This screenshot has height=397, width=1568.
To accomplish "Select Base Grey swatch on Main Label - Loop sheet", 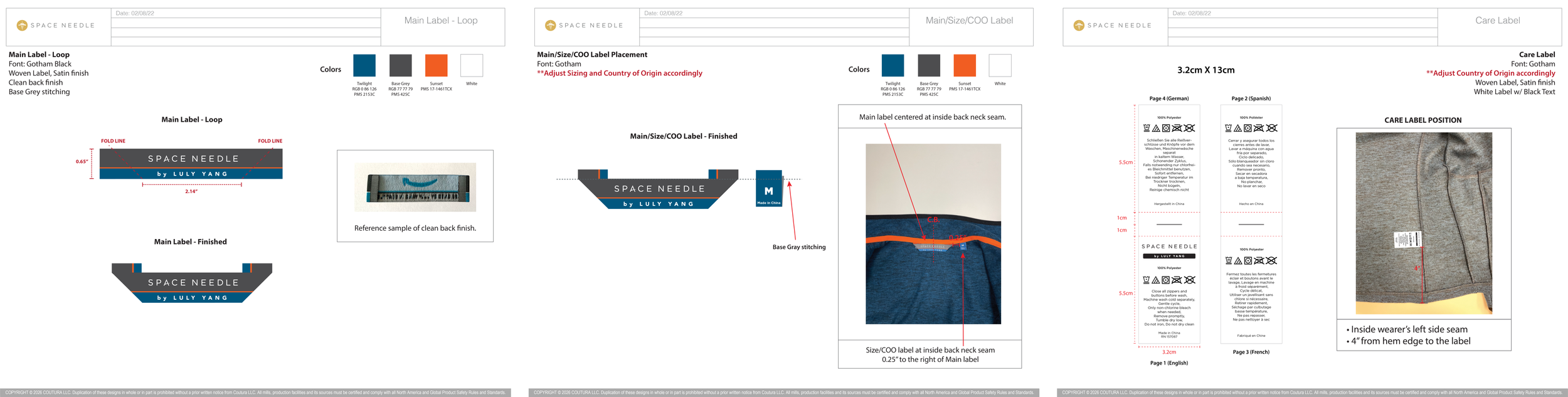I will coord(400,65).
